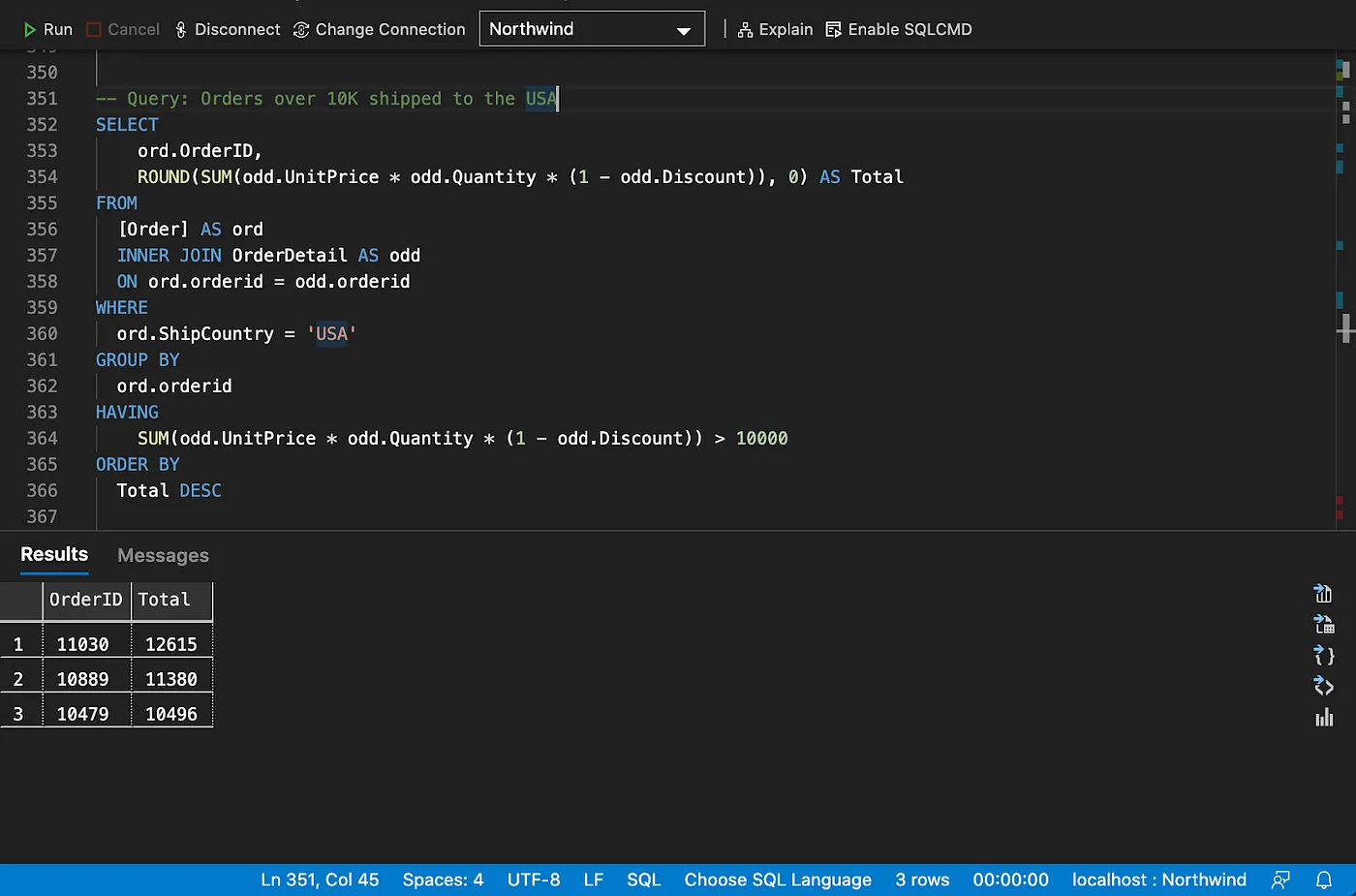Click localhost : Northwind connection status
Screen dimensions: 1356x896
click(x=1159, y=880)
